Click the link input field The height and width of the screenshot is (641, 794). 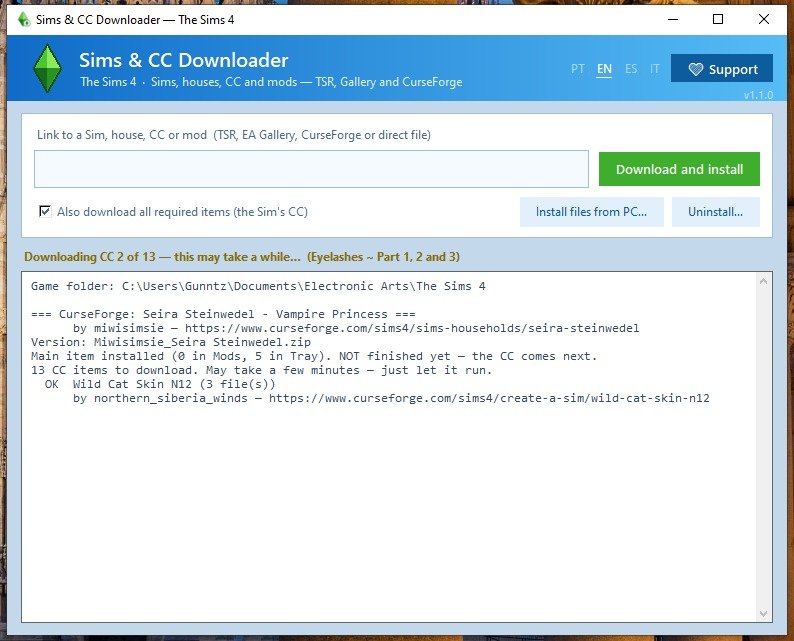[311, 169]
